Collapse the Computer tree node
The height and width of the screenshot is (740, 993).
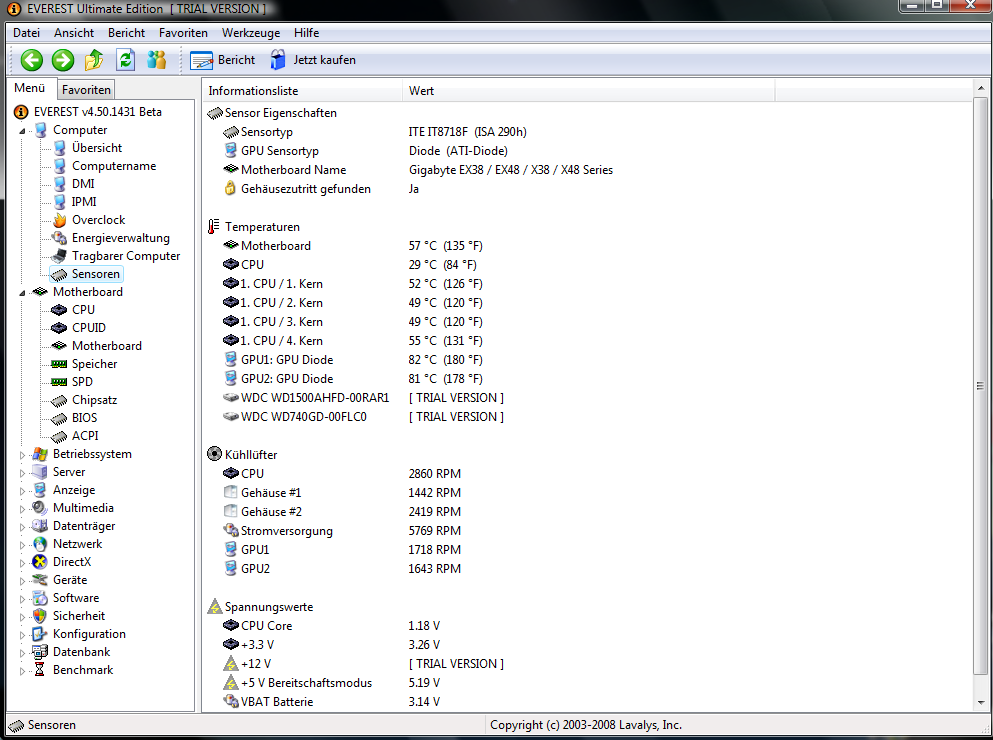coord(22,131)
